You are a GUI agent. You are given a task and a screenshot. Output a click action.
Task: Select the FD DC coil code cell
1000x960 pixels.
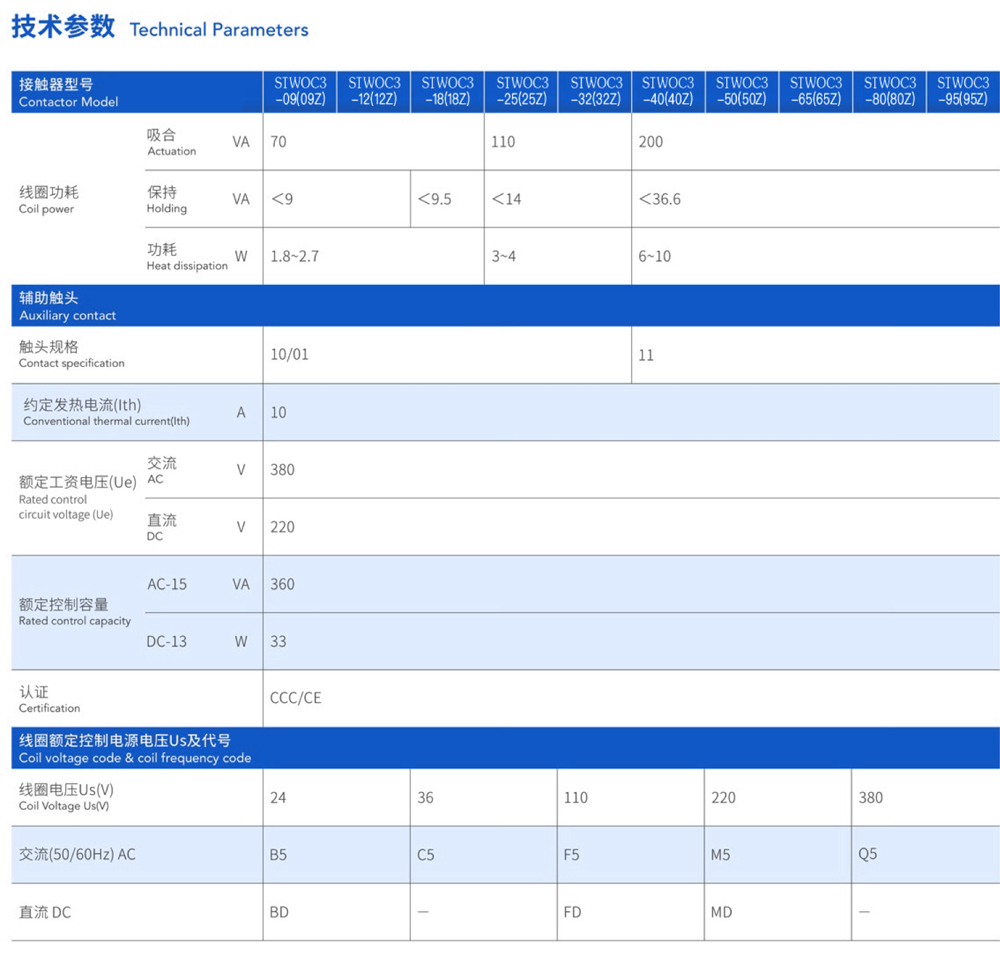coord(573,912)
